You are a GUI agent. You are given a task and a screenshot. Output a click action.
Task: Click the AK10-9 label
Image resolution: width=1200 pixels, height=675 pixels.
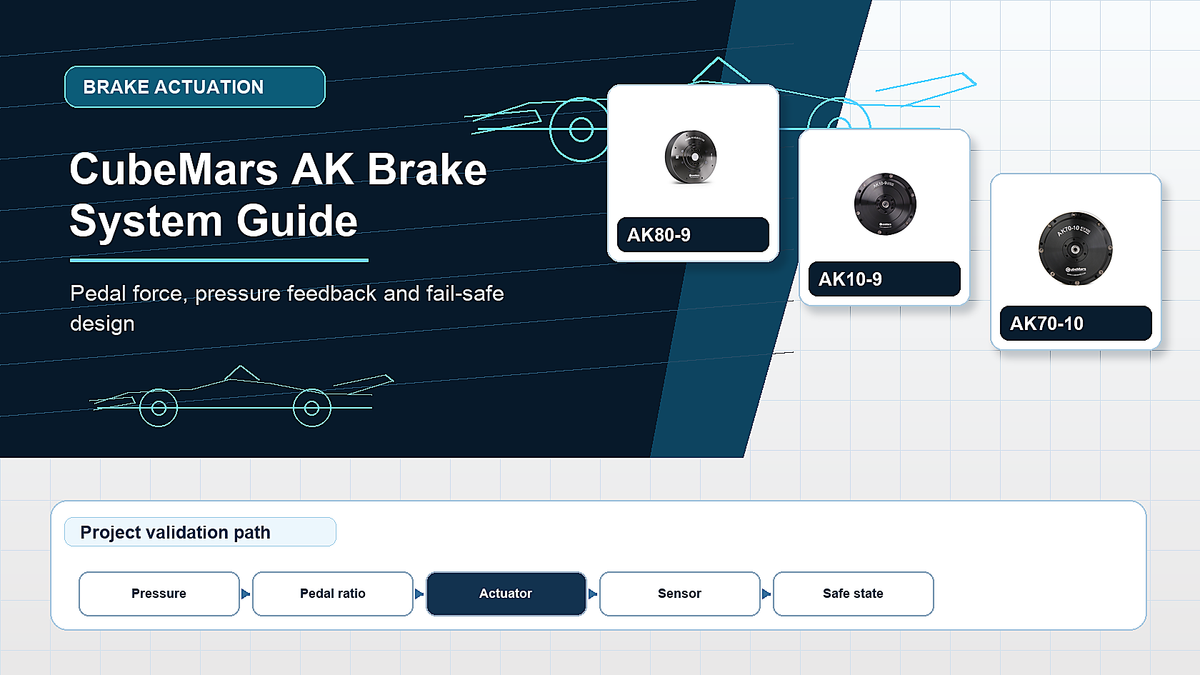tap(884, 279)
